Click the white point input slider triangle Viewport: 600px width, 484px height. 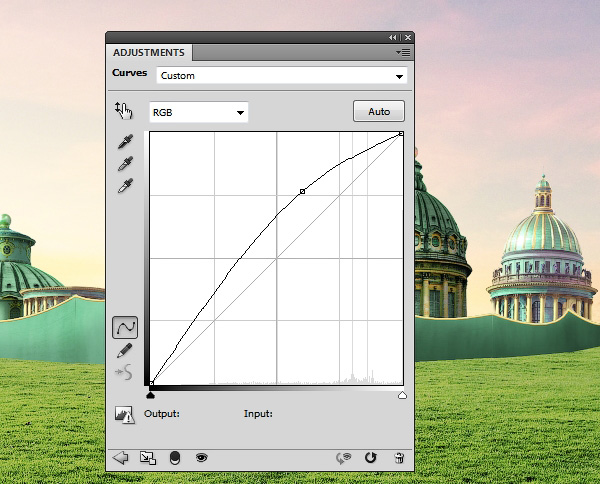click(402, 395)
